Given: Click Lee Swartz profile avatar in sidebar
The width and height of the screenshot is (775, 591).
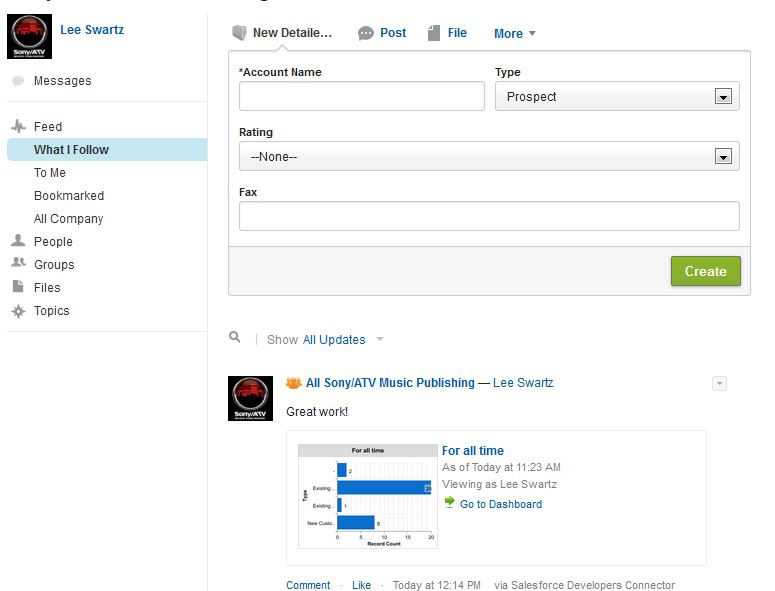Looking at the screenshot, I should coord(29,37).
